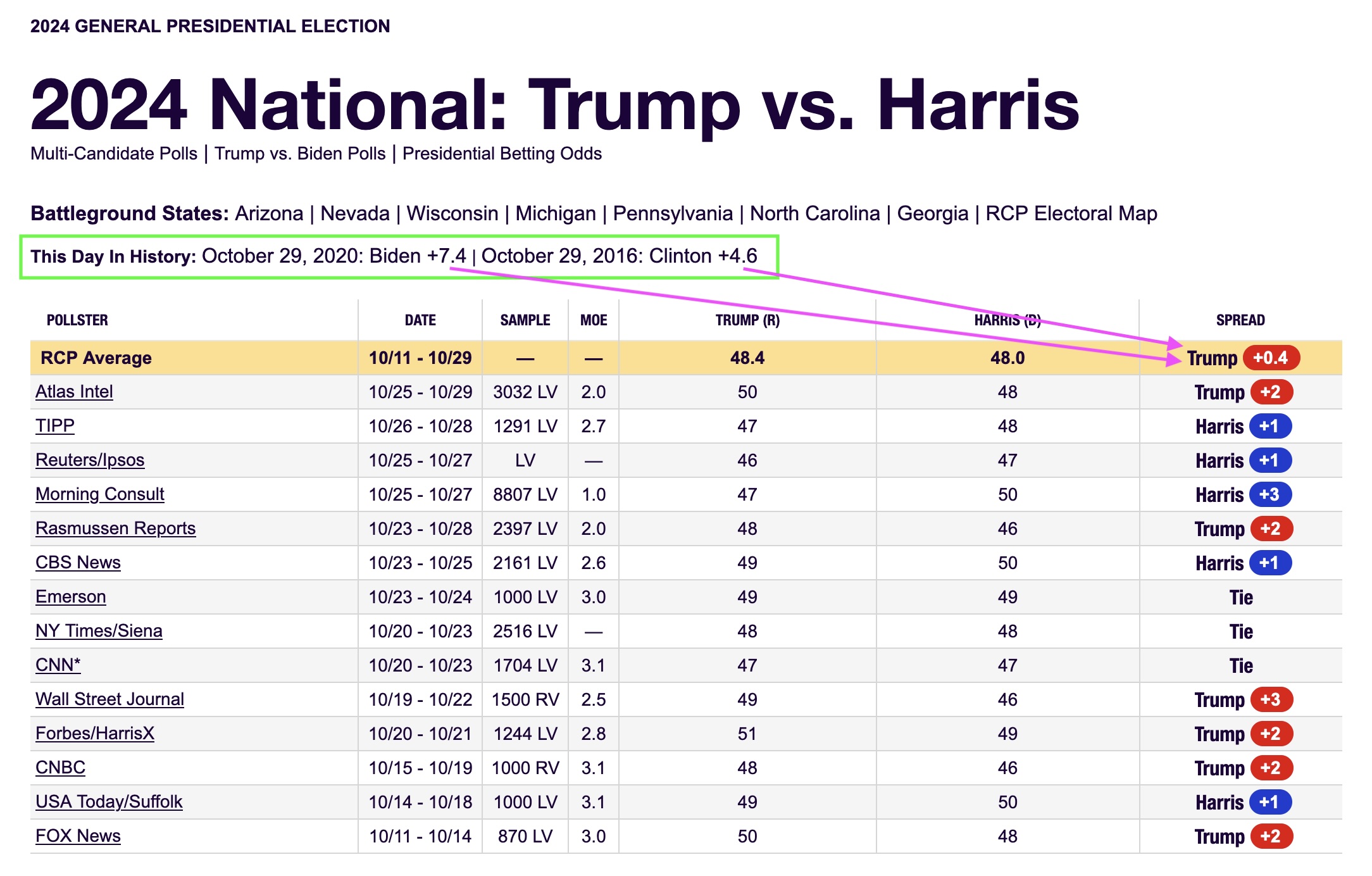Go to Nevada battleground polls
1372x876 pixels.
tap(354, 213)
